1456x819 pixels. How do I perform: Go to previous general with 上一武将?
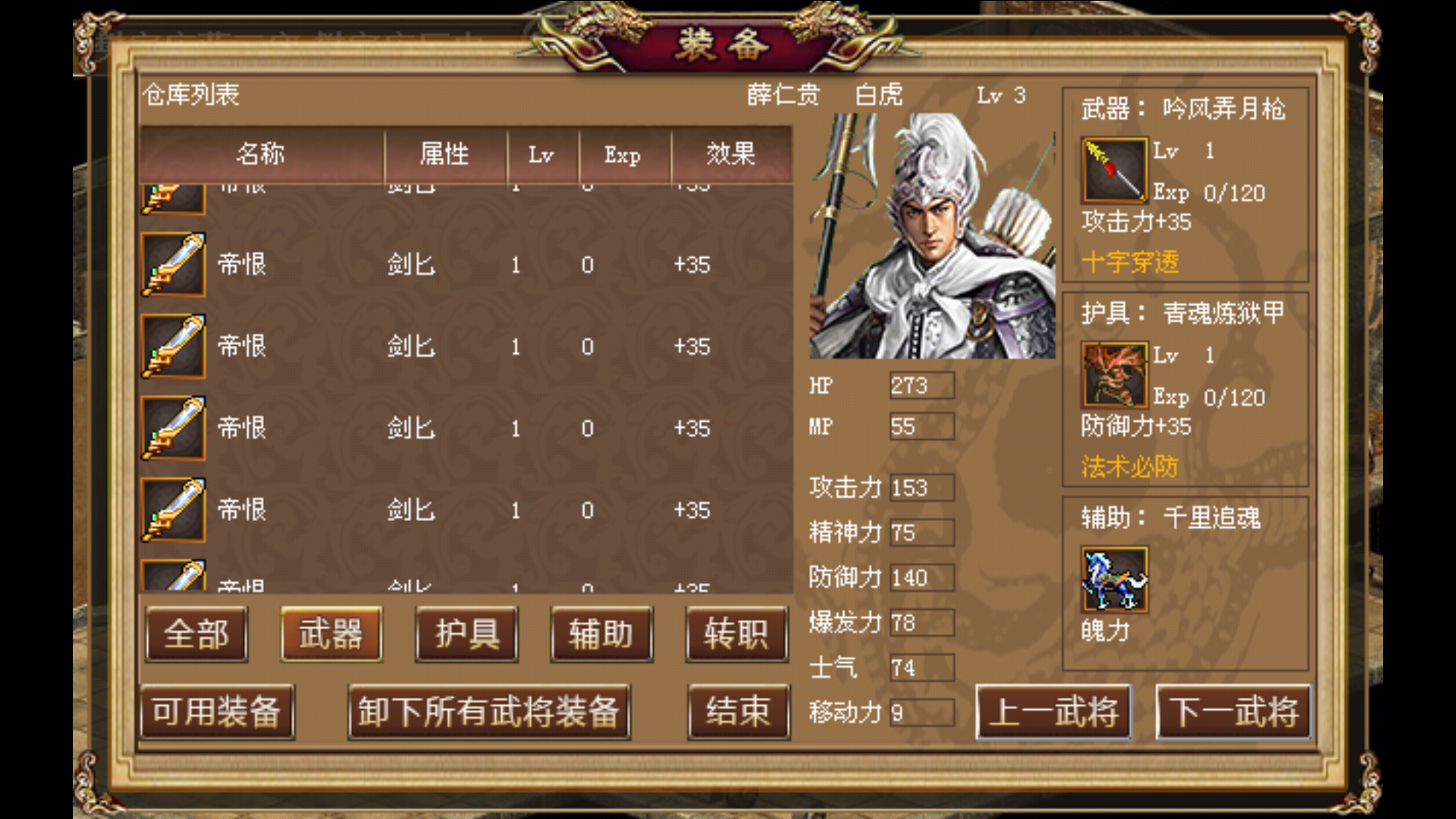[x=1053, y=712]
